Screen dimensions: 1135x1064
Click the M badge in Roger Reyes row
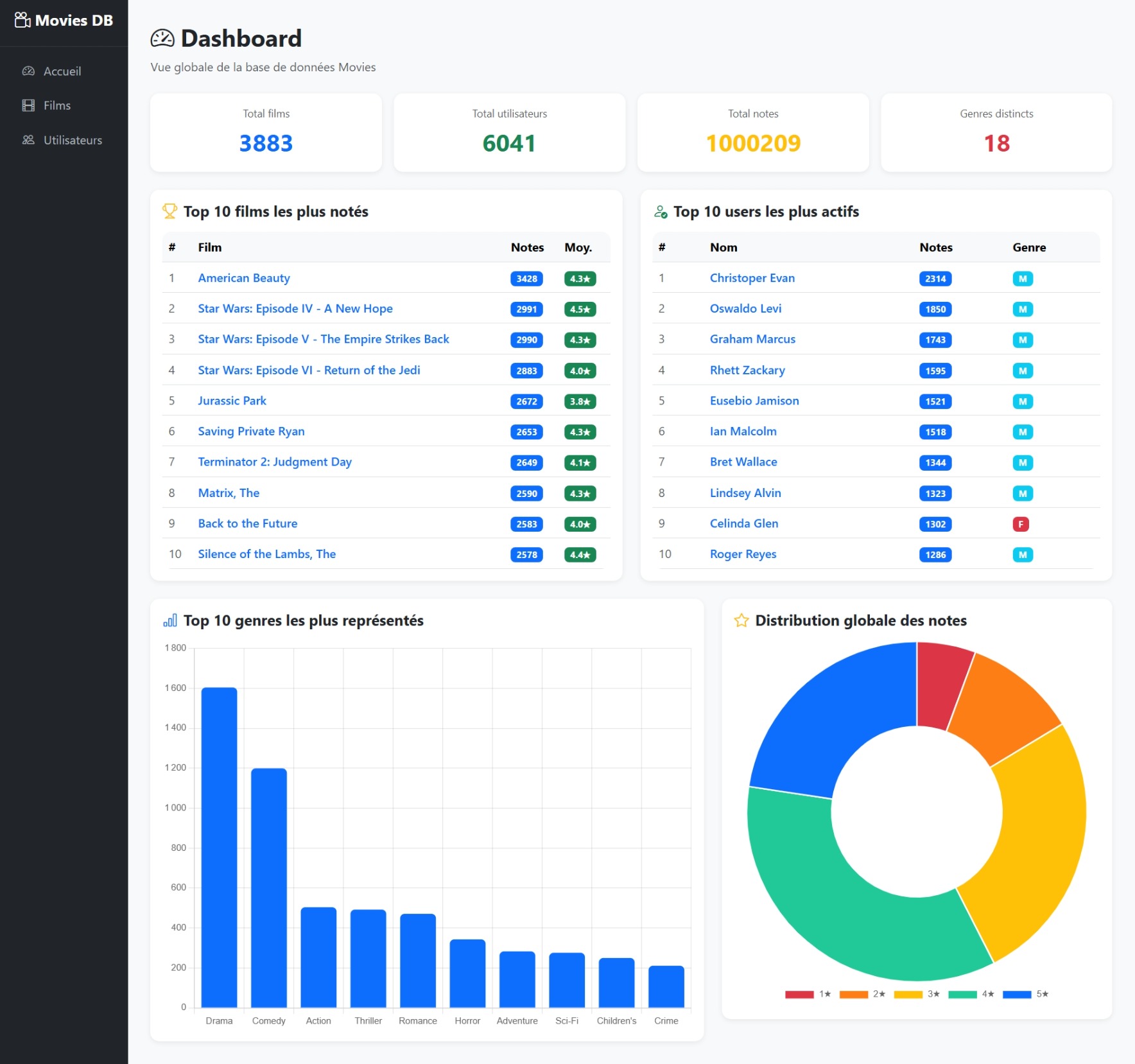pyautogui.click(x=1023, y=555)
